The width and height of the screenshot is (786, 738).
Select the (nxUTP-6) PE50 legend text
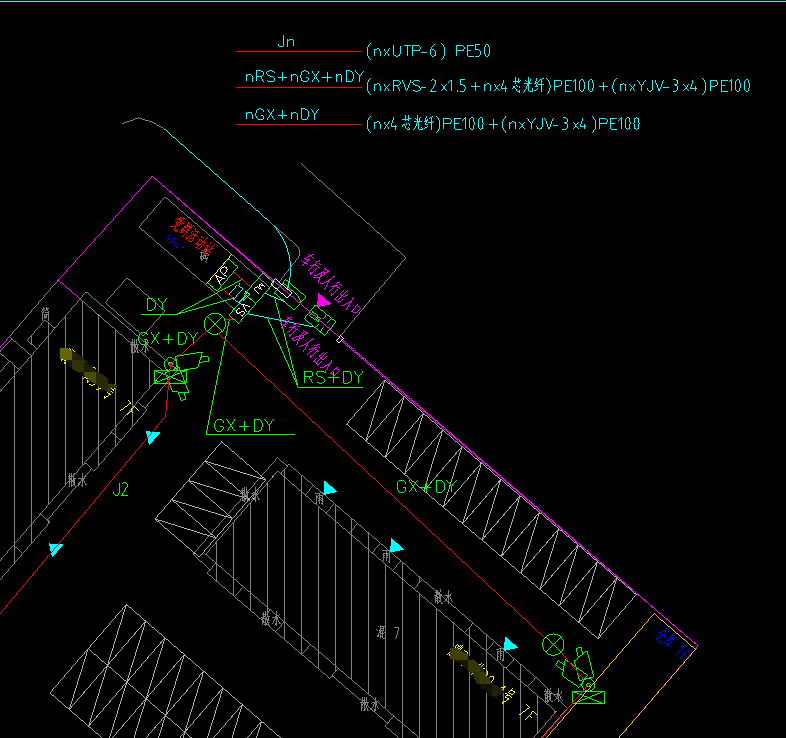[429, 51]
